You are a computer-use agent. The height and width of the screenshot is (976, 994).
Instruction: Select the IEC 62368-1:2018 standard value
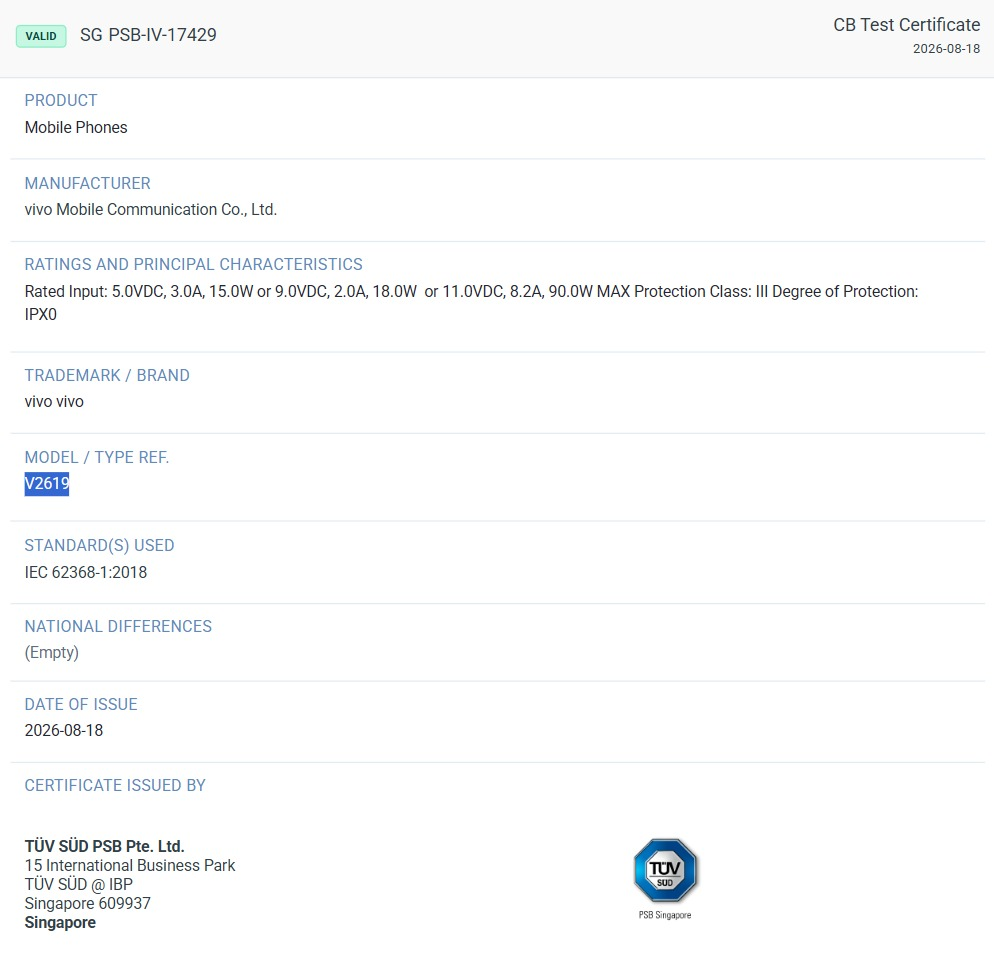[86, 572]
